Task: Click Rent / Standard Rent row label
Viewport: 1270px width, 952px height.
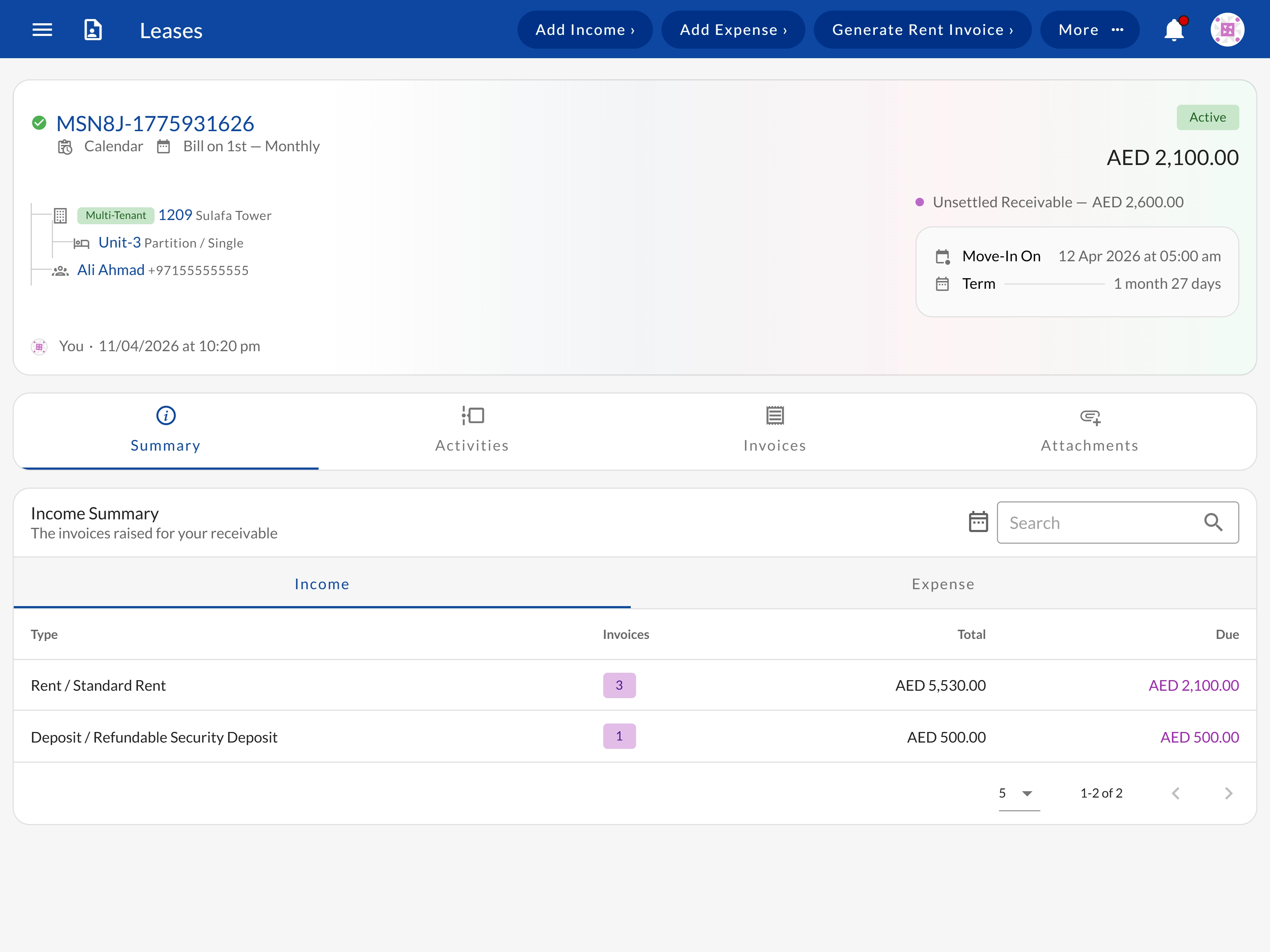Action: click(x=98, y=686)
